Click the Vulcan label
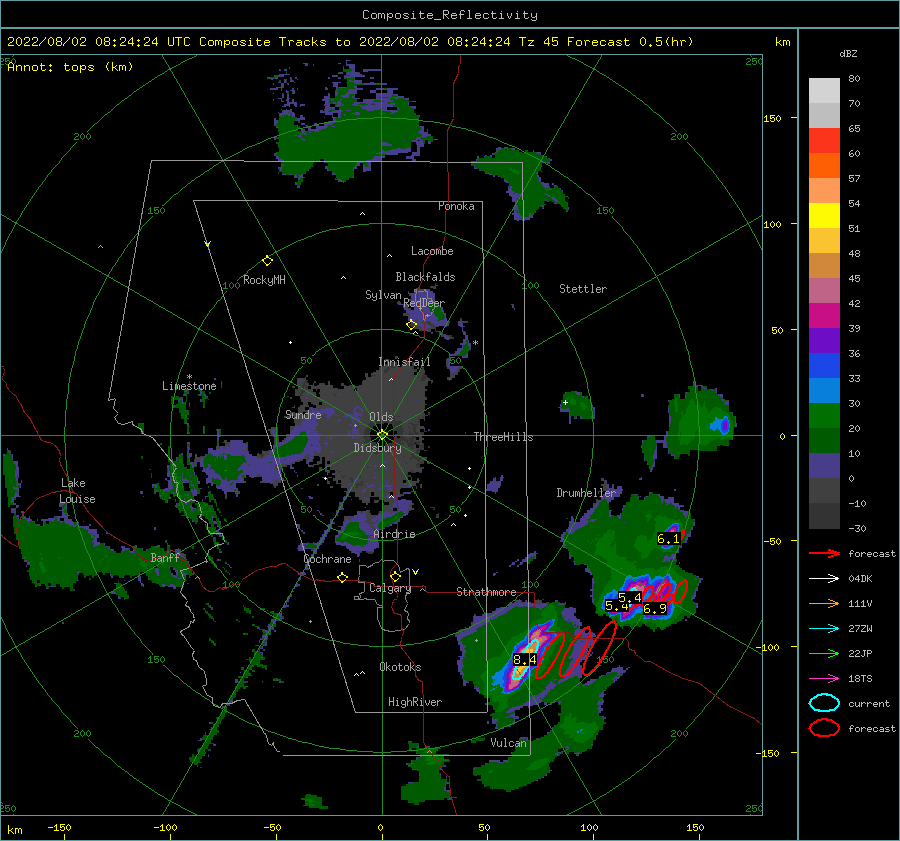The width and height of the screenshot is (900, 841). (x=508, y=743)
